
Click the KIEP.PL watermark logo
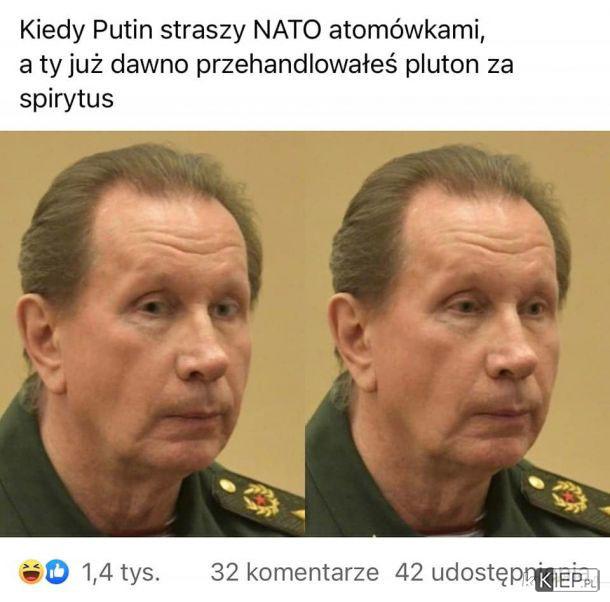(x=566, y=581)
